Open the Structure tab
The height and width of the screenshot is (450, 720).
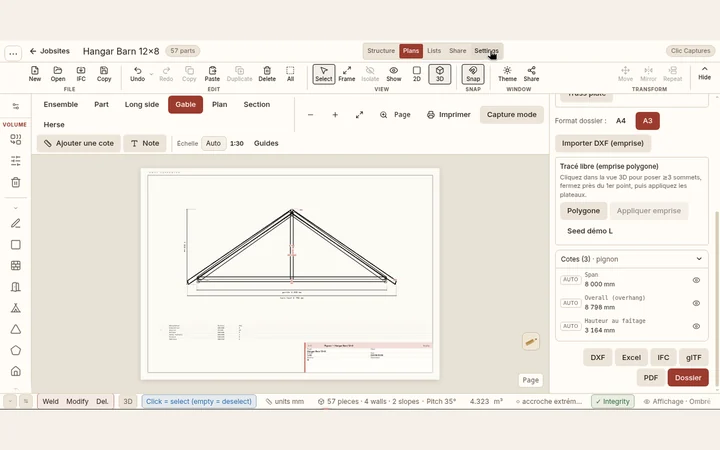point(381,51)
